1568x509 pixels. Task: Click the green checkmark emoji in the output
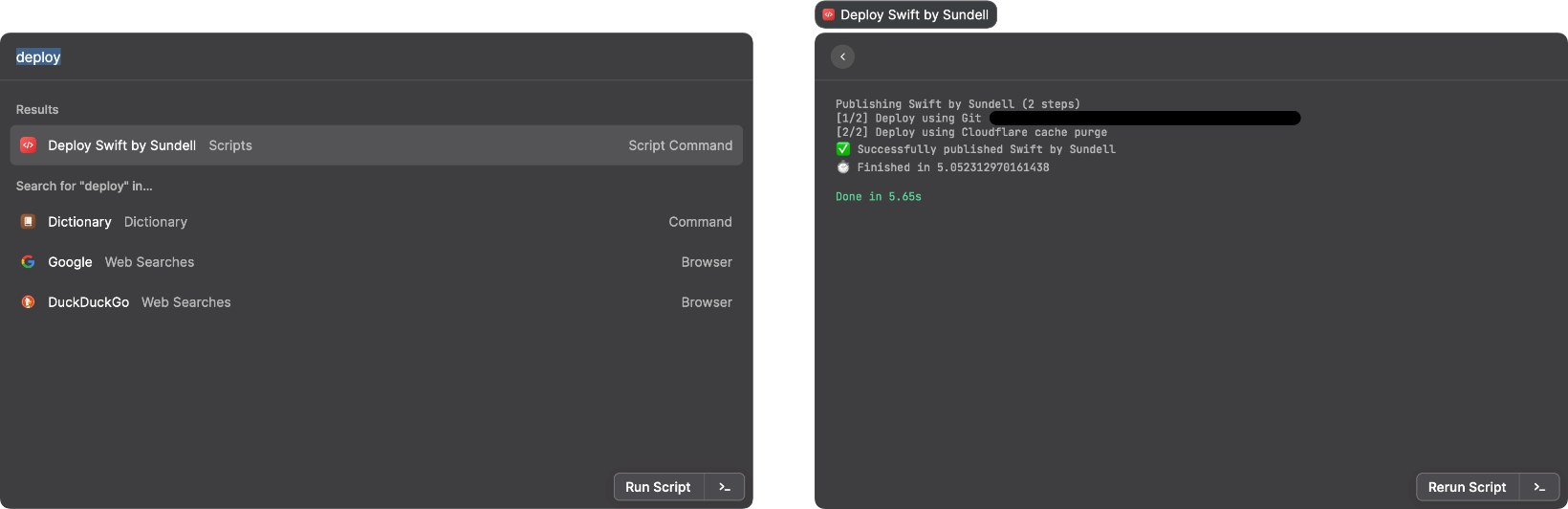coord(843,149)
